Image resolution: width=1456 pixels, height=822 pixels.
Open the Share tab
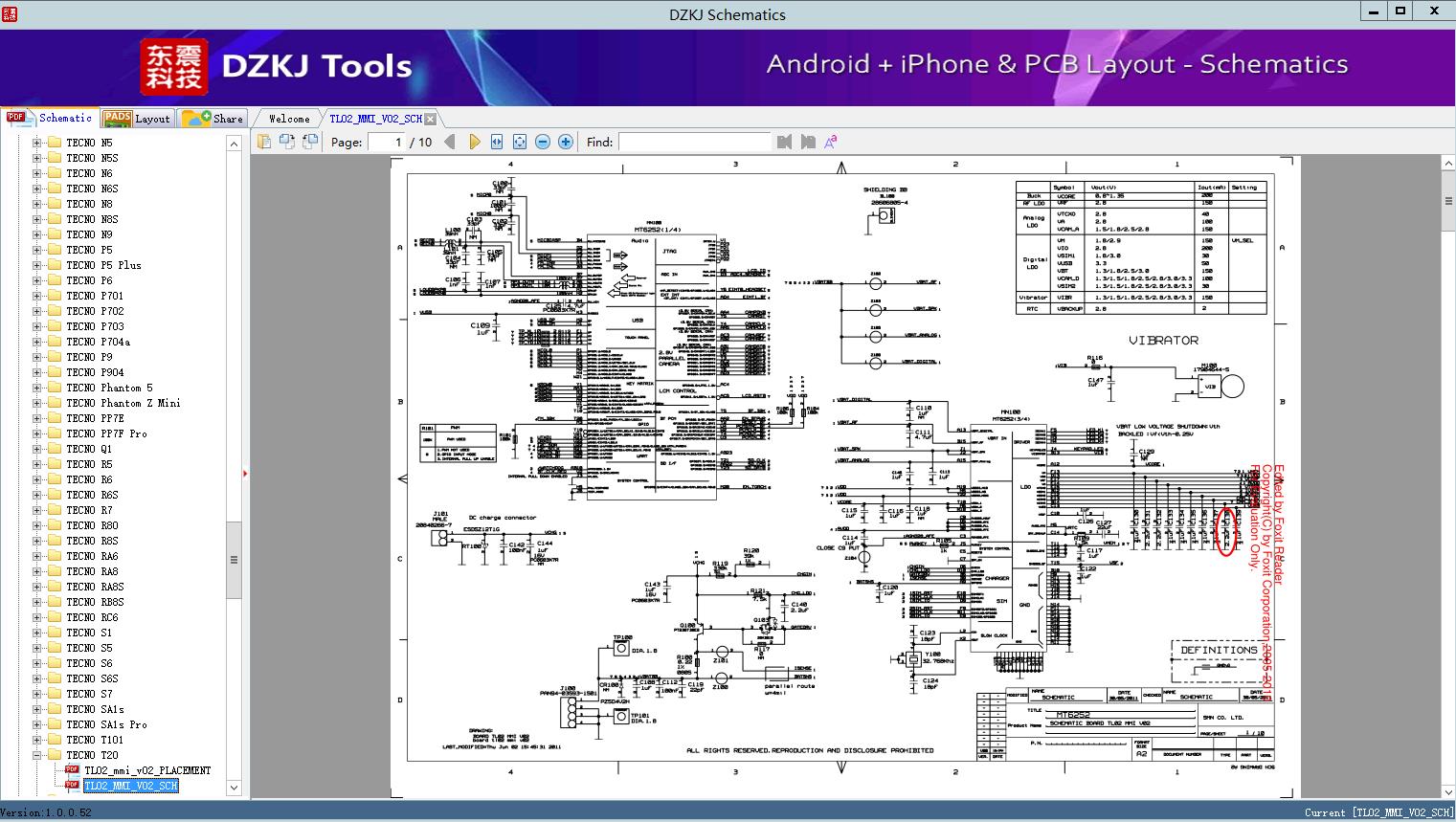[213, 119]
